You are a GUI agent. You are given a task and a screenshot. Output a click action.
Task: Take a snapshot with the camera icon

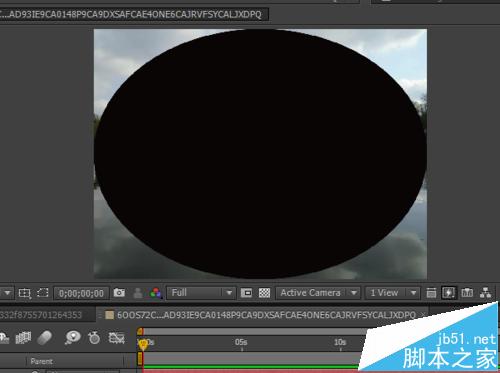tap(119, 293)
